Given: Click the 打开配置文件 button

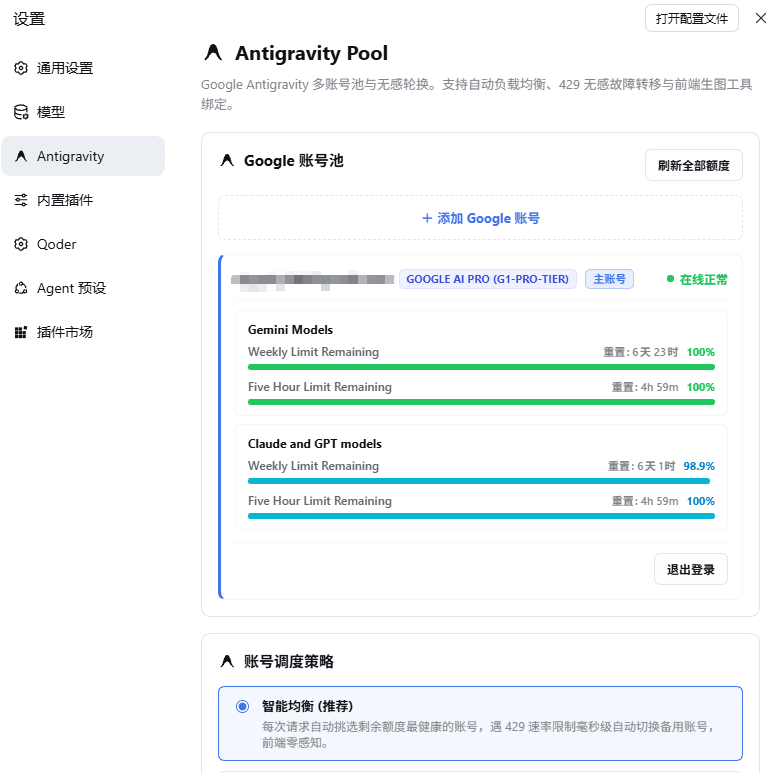Looking at the screenshot, I should [692, 18].
